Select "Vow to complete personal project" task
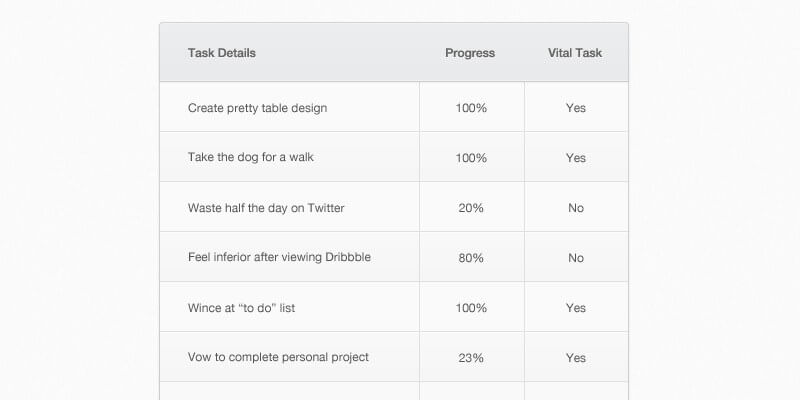800x400 pixels. pos(278,358)
